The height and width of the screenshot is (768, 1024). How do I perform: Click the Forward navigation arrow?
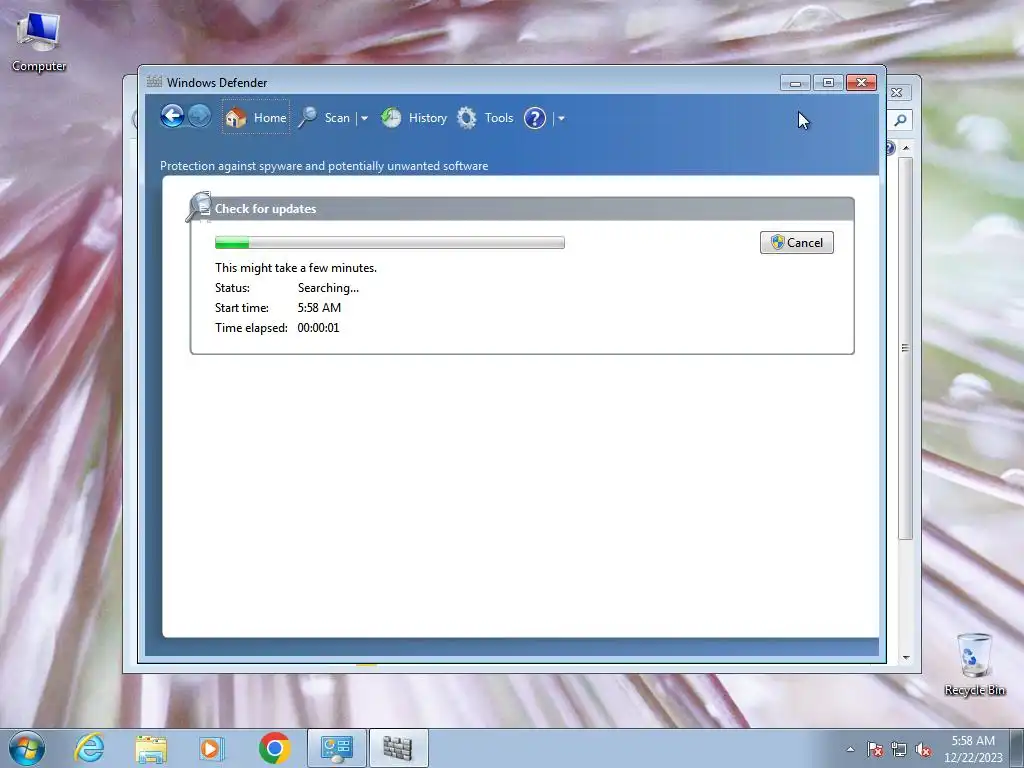point(200,117)
